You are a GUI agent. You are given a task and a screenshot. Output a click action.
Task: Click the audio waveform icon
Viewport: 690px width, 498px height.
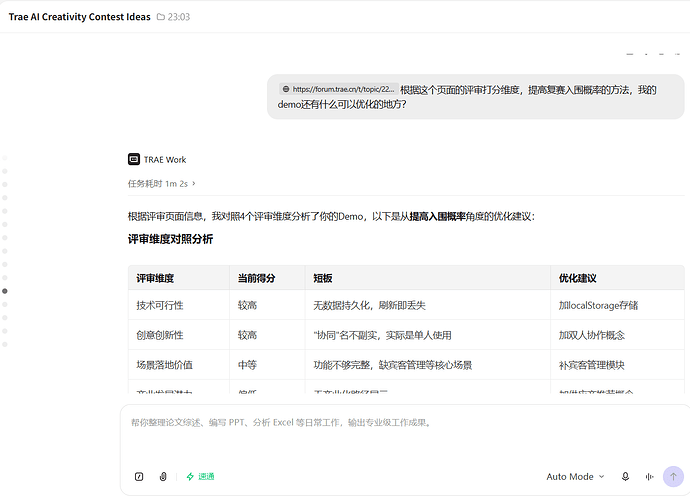point(649,476)
